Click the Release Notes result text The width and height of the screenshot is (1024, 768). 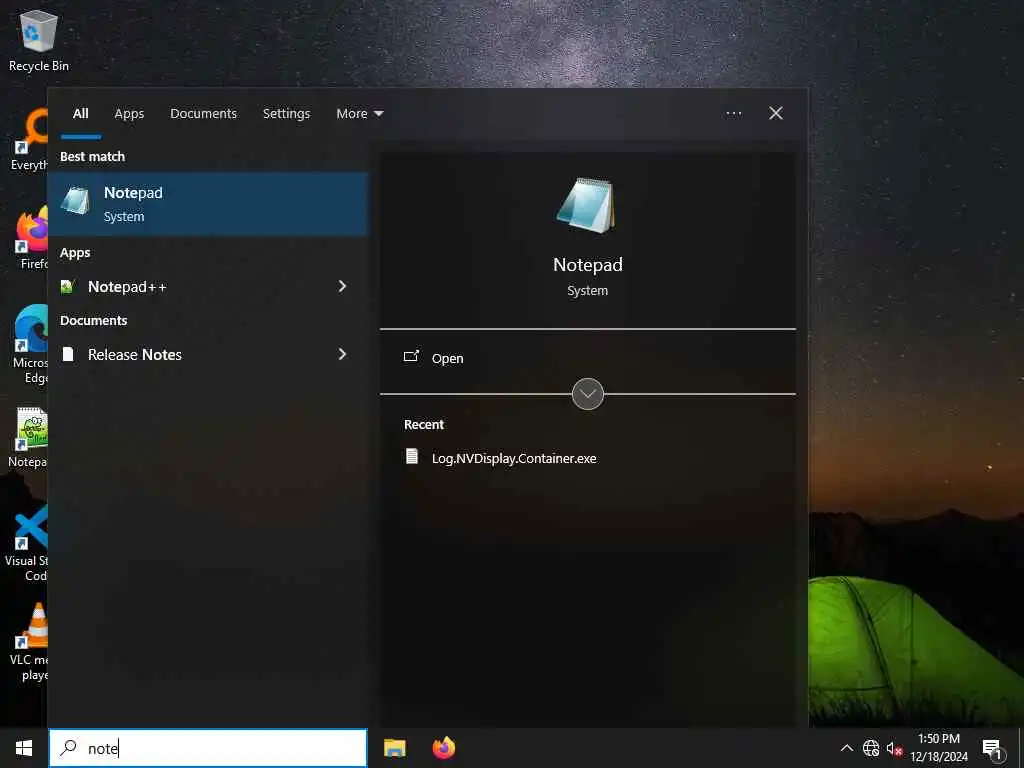coord(135,355)
